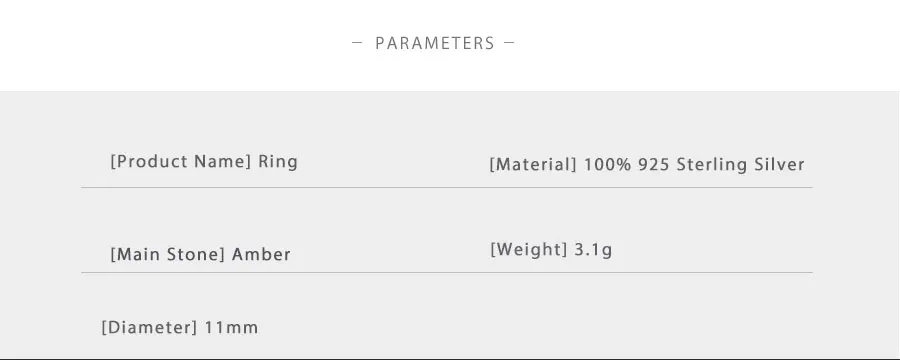Select the [Weight] label
This screenshot has height=360, width=900.
click(529, 249)
